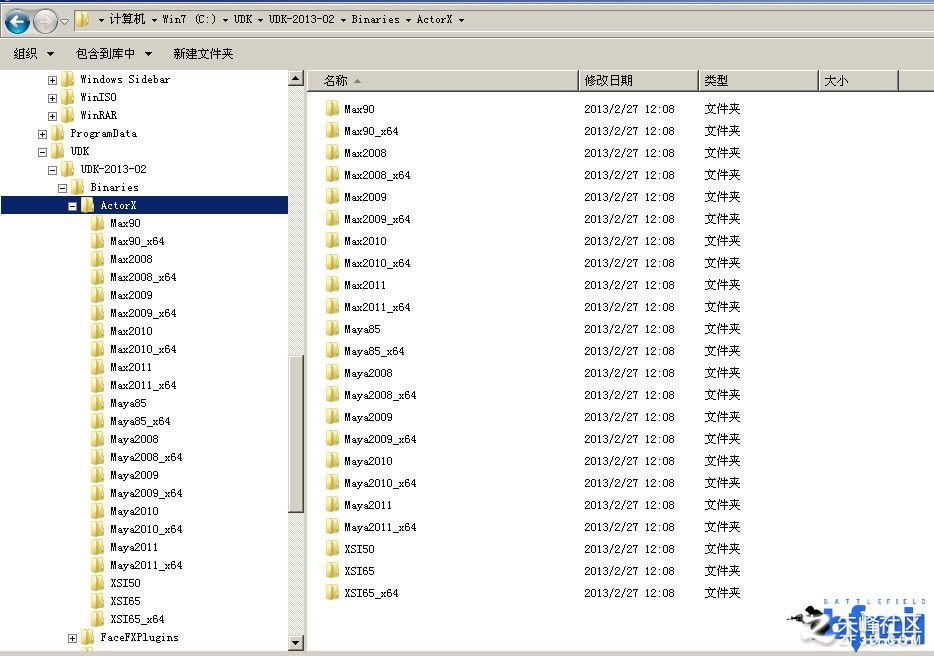Collapse the UDK tree node
The image size is (934, 656).
42,152
